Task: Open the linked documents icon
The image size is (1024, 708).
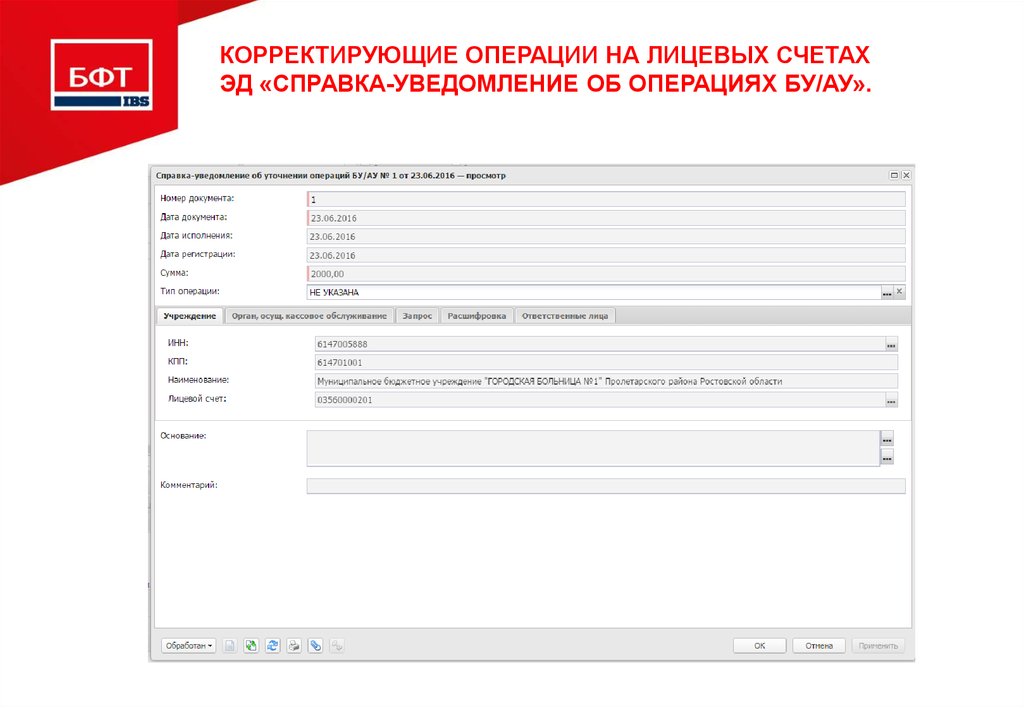Action: point(337,645)
